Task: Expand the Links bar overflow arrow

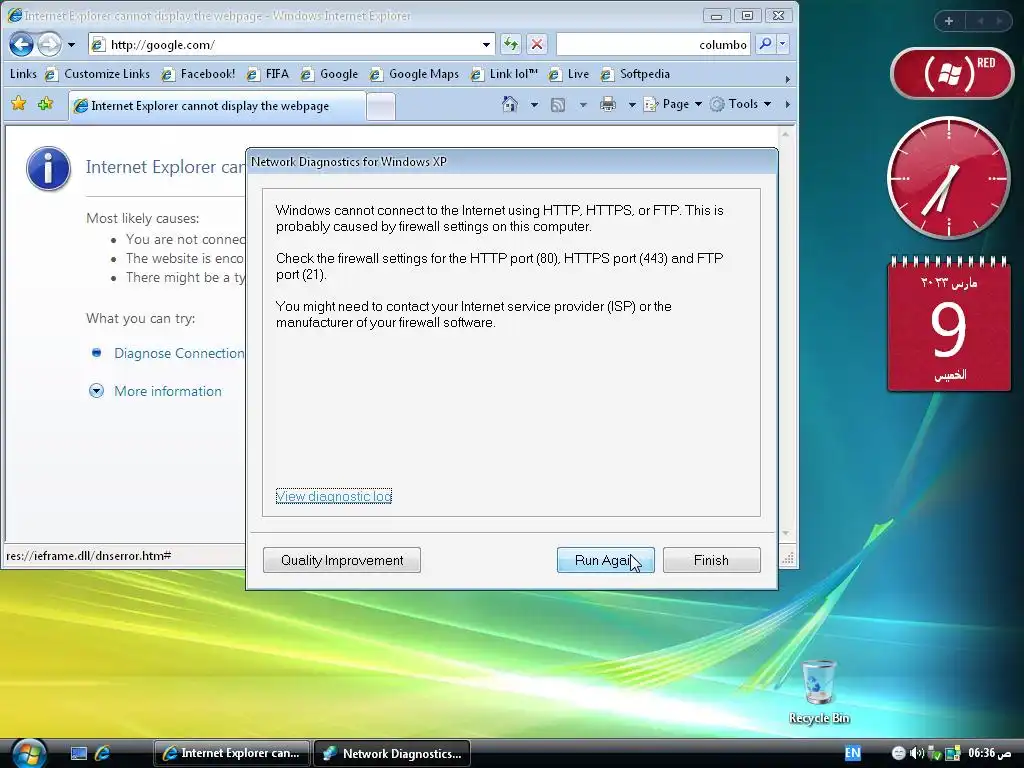Action: [788, 79]
